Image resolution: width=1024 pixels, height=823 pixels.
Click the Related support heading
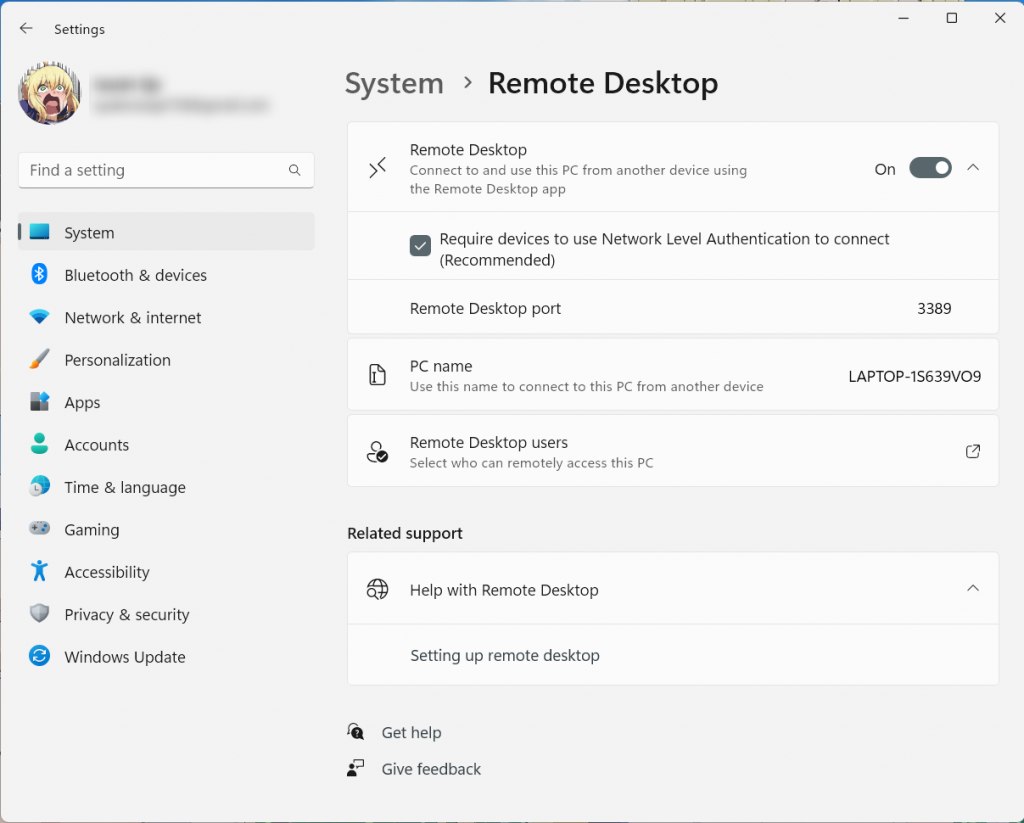tap(405, 533)
